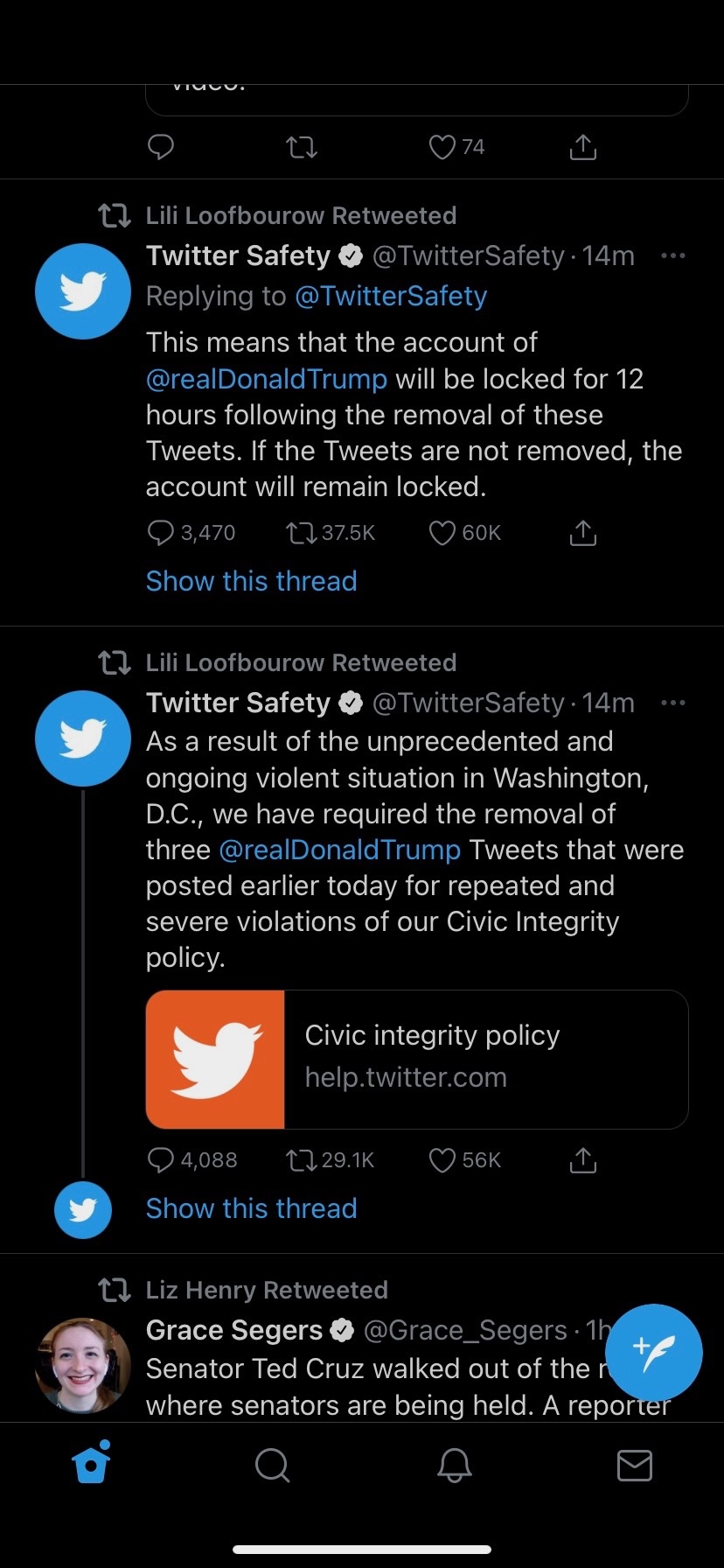Open the Messages envelope tab
The width and height of the screenshot is (724, 1568).
tap(634, 1465)
